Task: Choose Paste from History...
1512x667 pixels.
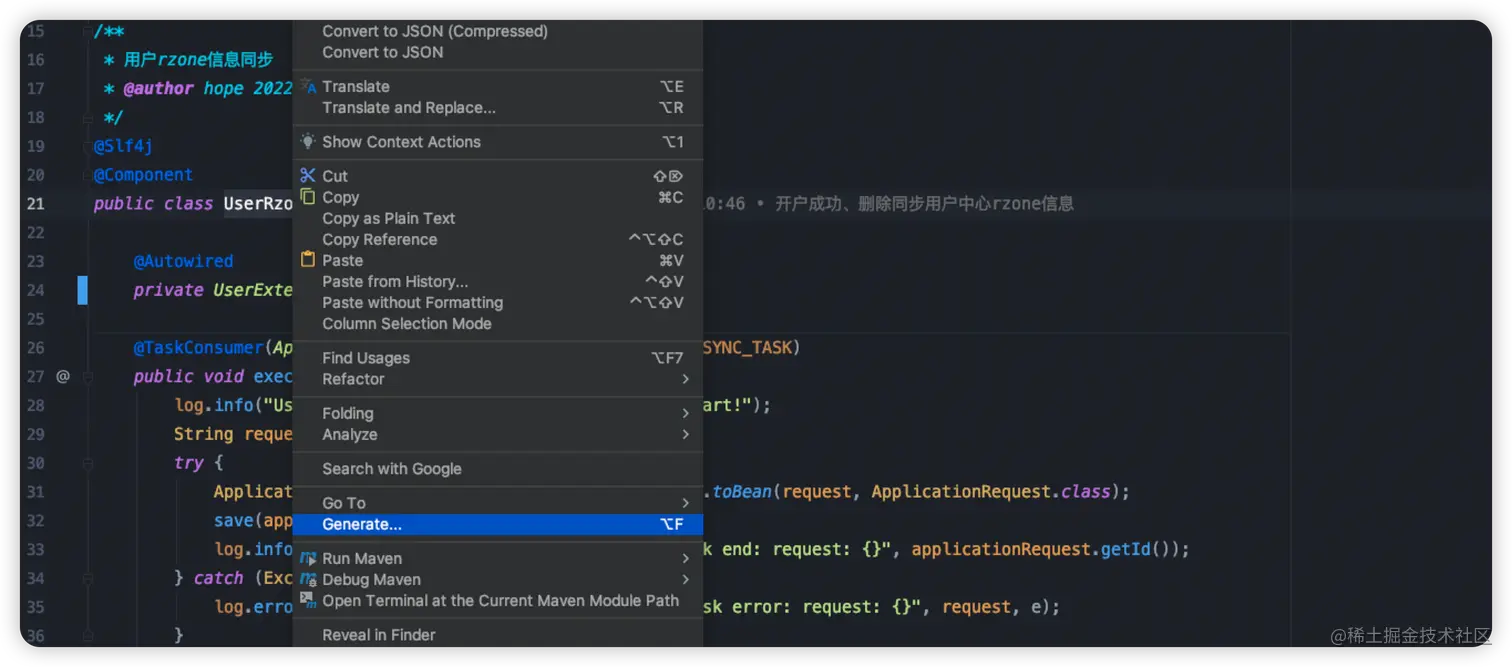Action: click(498, 281)
